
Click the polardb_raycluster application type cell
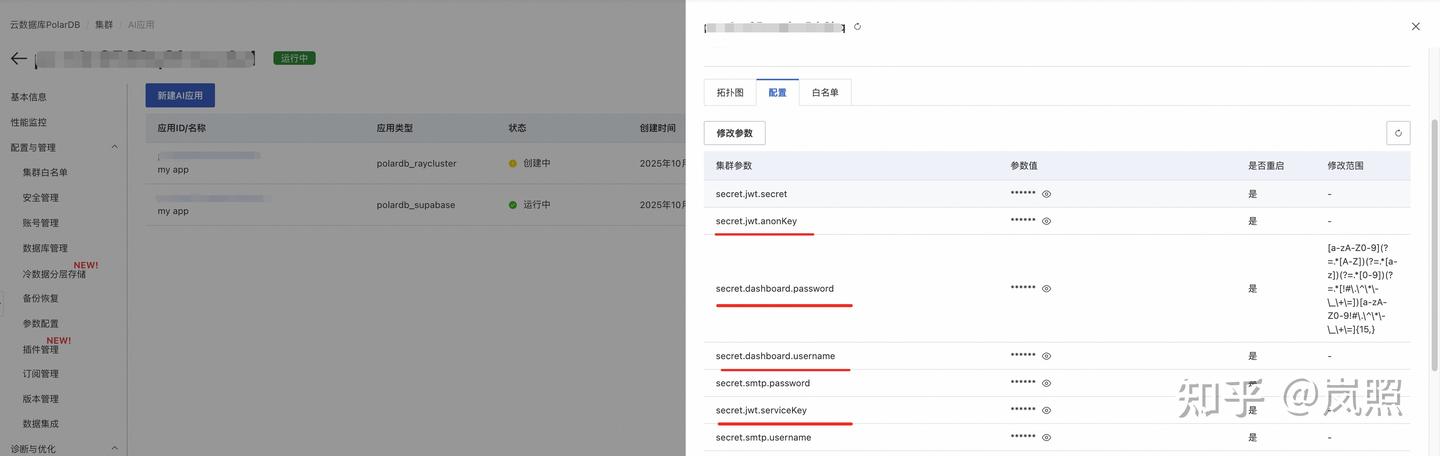point(418,163)
